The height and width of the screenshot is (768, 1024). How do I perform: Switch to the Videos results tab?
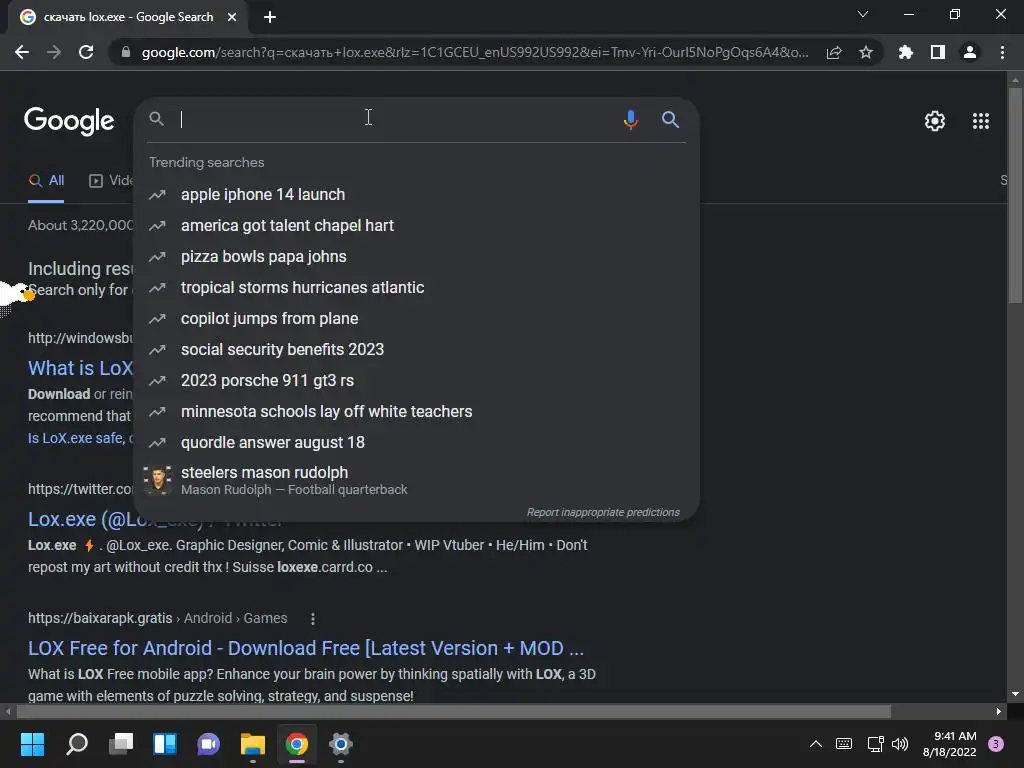tap(110, 181)
